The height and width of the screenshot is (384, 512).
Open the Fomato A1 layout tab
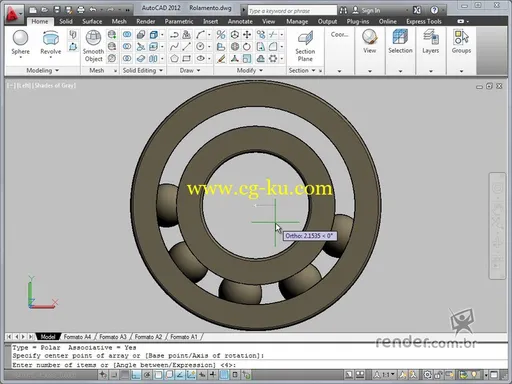[184, 337]
